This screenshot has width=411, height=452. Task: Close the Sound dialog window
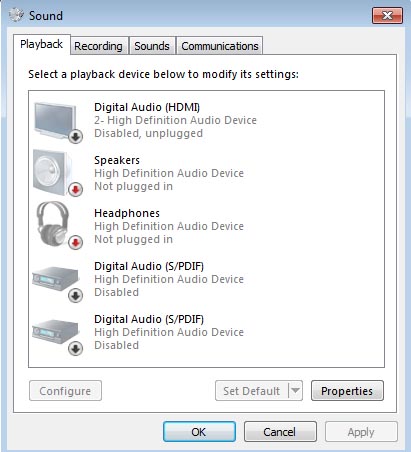[387, 16]
